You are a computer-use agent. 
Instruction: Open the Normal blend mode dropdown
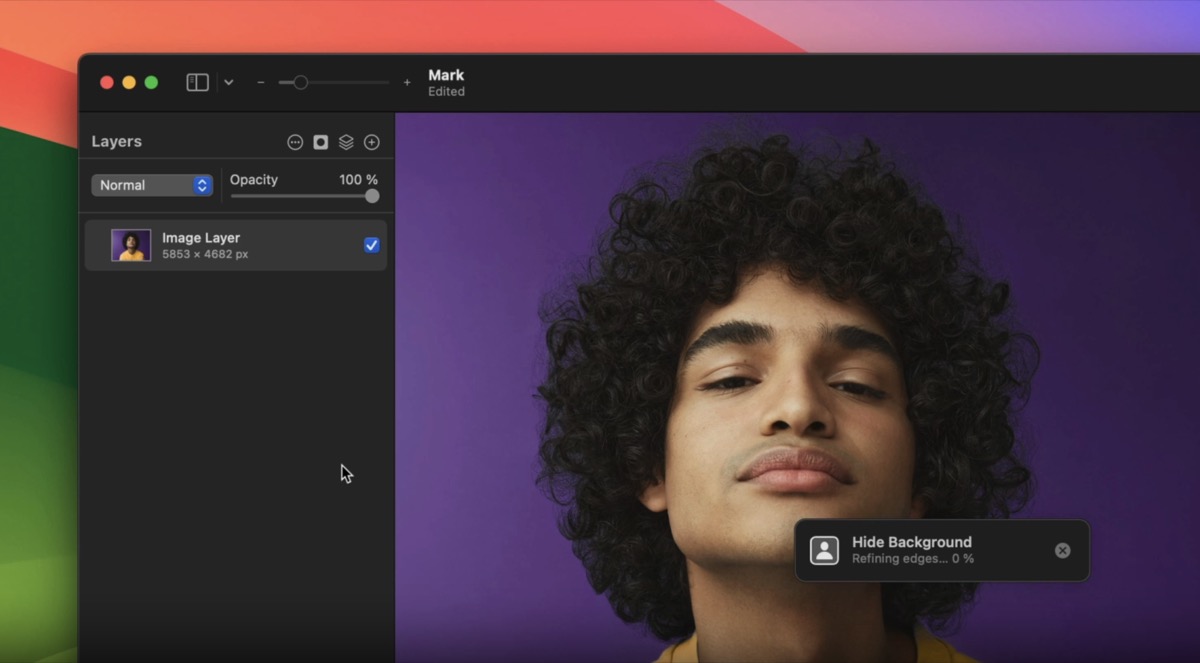click(152, 185)
